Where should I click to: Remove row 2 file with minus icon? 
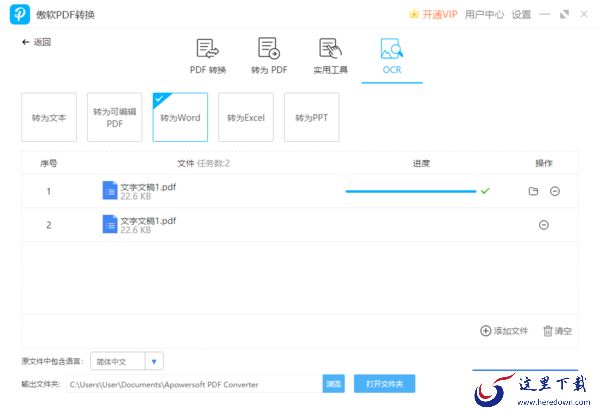543,225
